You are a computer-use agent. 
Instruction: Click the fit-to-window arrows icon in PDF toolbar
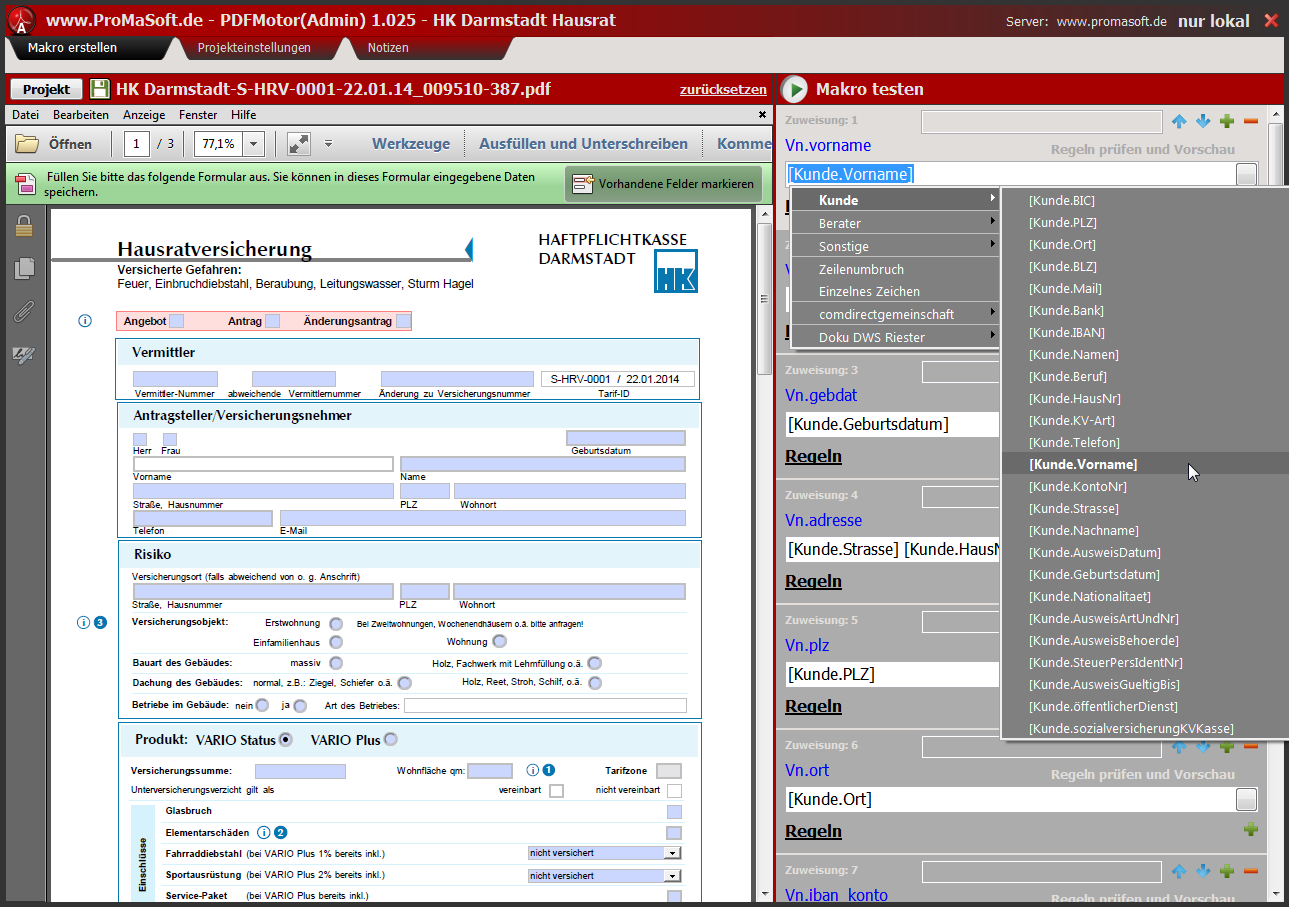[298, 144]
